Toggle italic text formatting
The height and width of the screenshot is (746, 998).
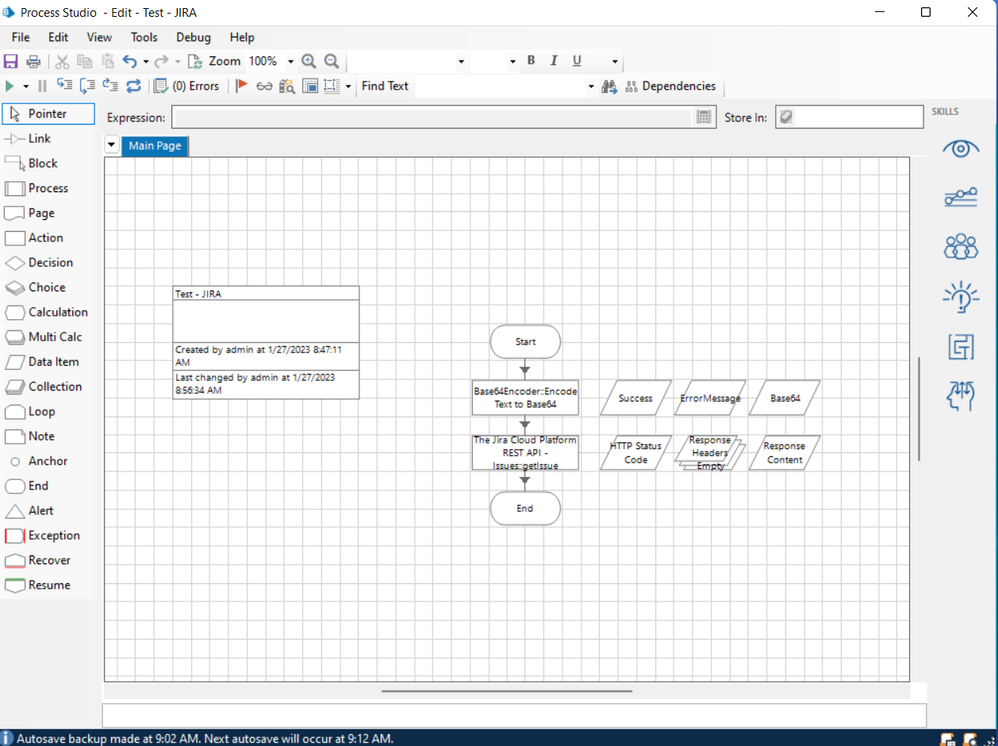pyautogui.click(x=554, y=61)
